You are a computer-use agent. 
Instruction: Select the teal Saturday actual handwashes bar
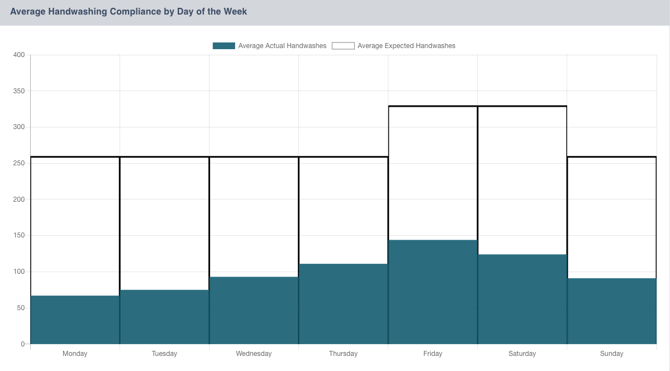tap(522, 299)
